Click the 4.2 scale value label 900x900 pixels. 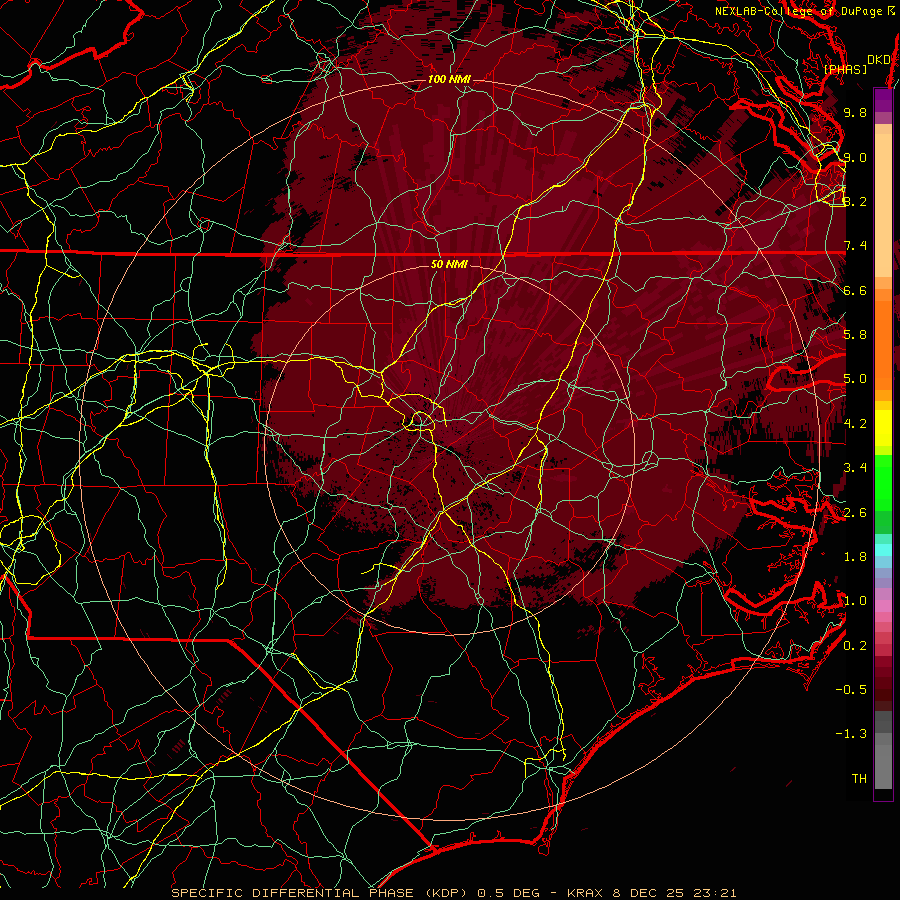coord(855,424)
